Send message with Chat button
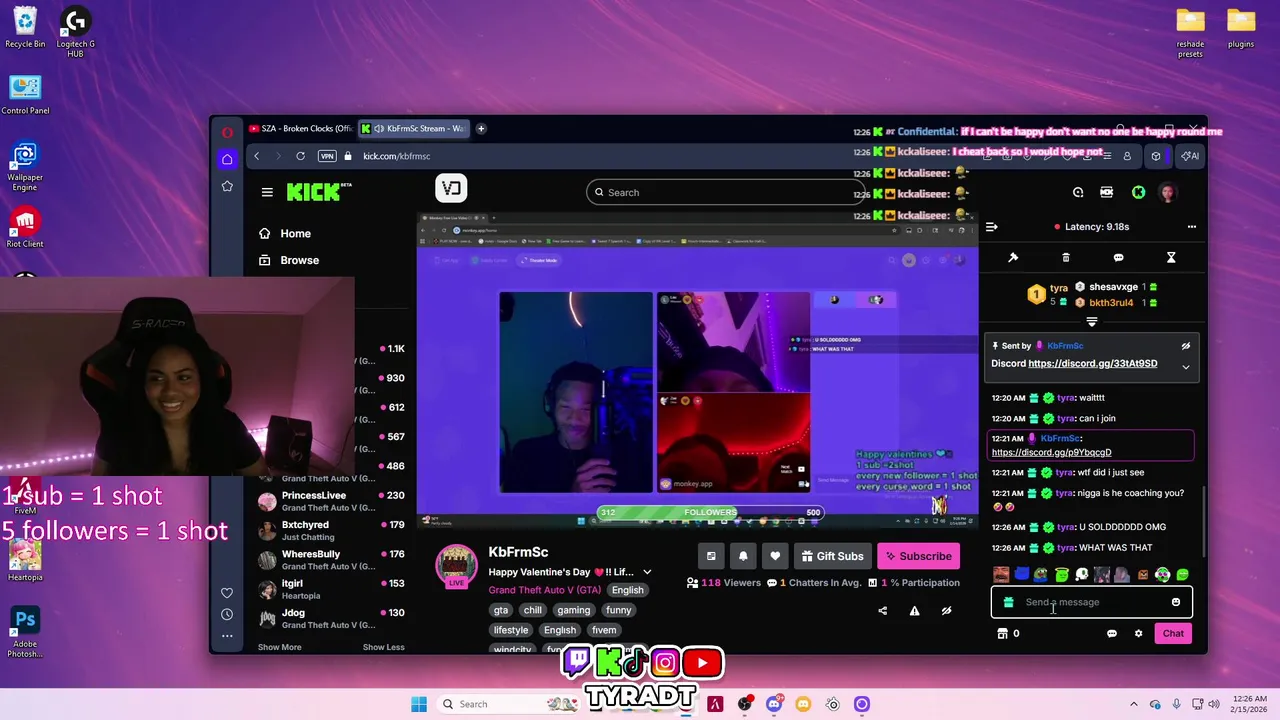The width and height of the screenshot is (1280, 720). point(1173,633)
